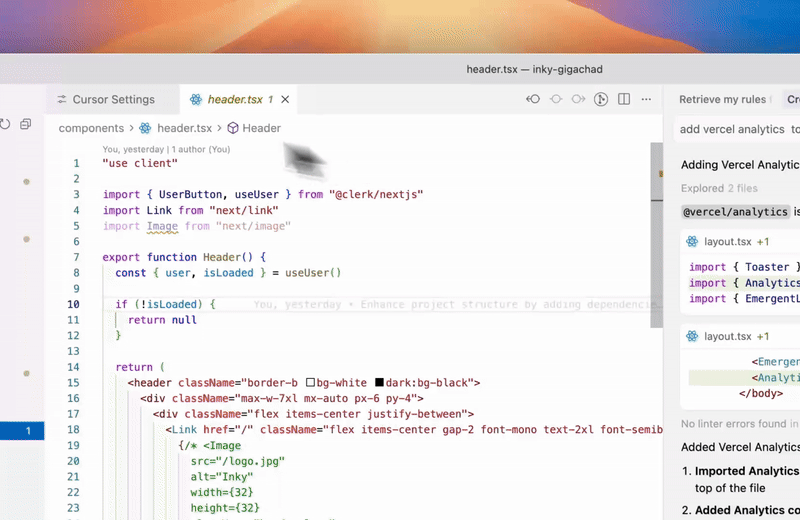Image resolution: width=800 pixels, height=520 pixels.
Task: Open the header.tsx breadcrumb dropdown
Action: pos(184,128)
